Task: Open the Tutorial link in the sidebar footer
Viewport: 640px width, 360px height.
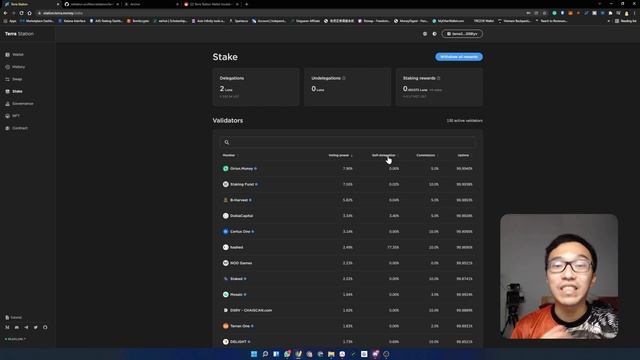Action: [14, 317]
